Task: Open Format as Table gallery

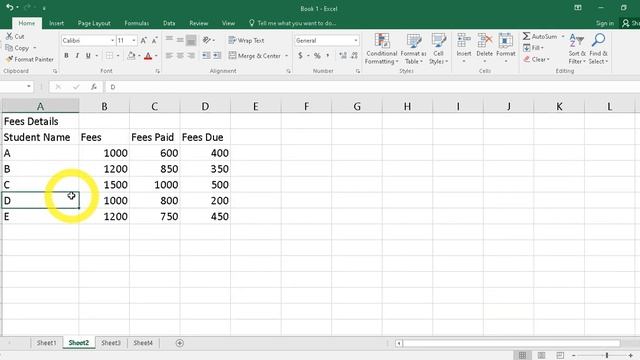Action: (413, 49)
